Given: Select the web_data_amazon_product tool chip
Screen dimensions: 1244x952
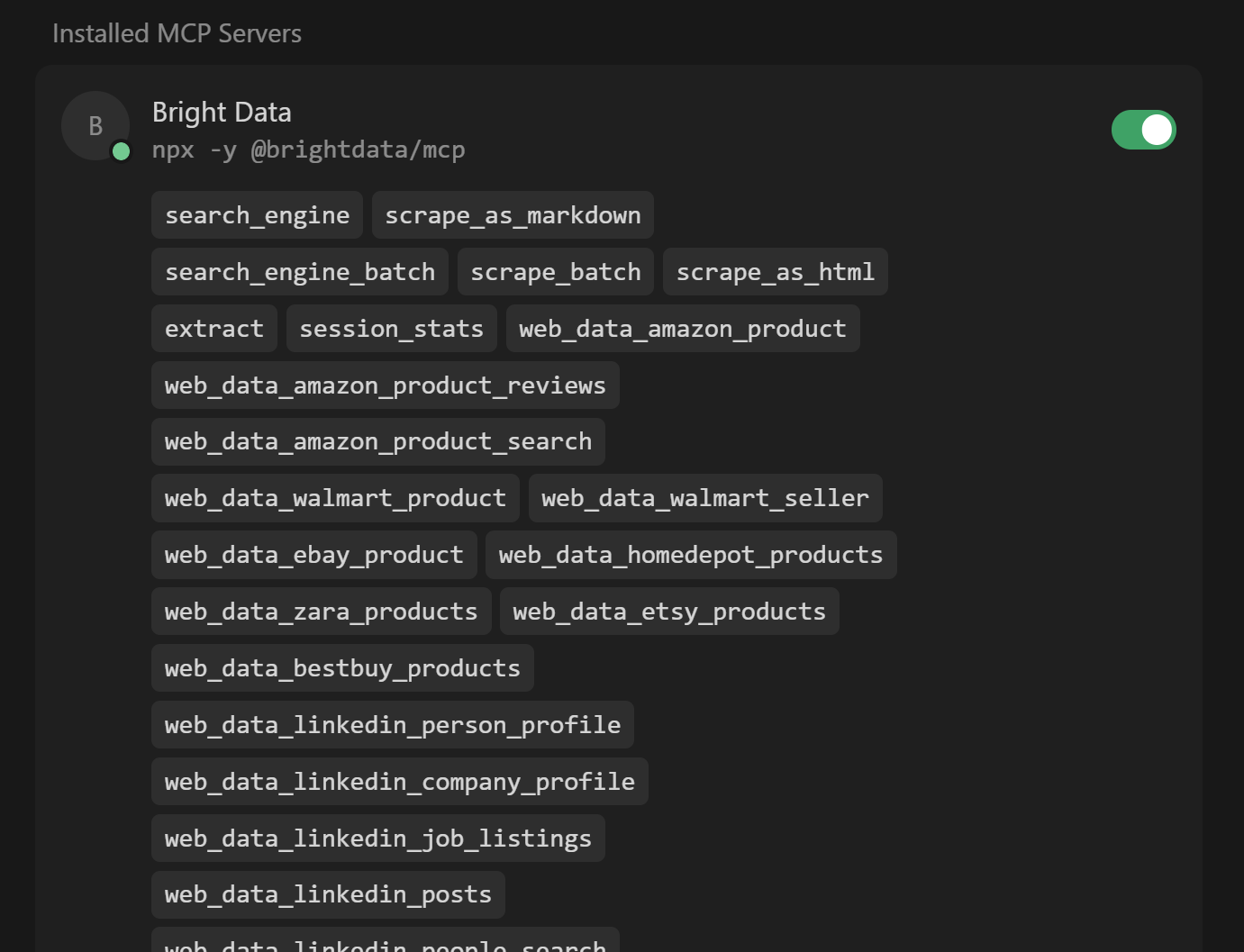Looking at the screenshot, I should click(x=682, y=328).
